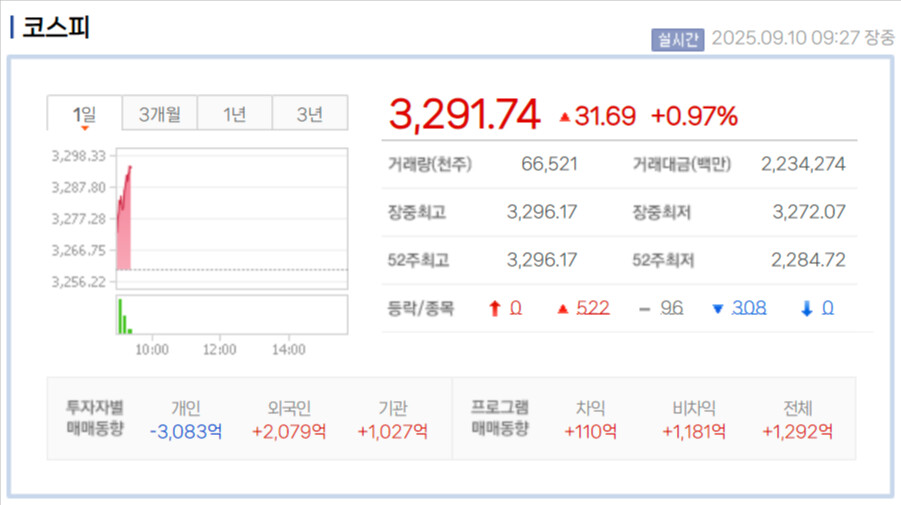This screenshot has width=901, height=505.
Task: Open the 308 falling stocks link
Action: tap(749, 308)
